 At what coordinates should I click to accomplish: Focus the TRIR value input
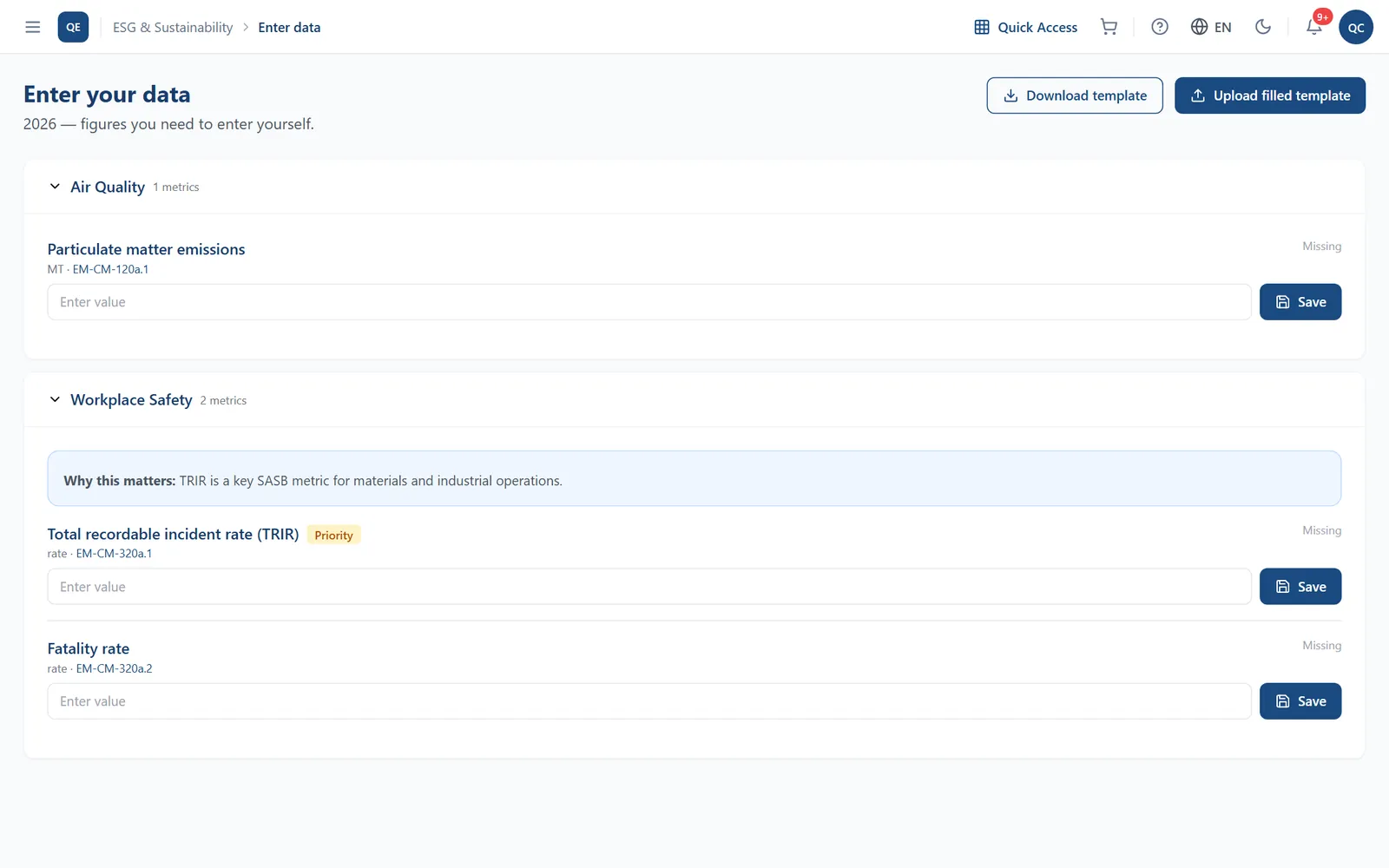pos(649,587)
